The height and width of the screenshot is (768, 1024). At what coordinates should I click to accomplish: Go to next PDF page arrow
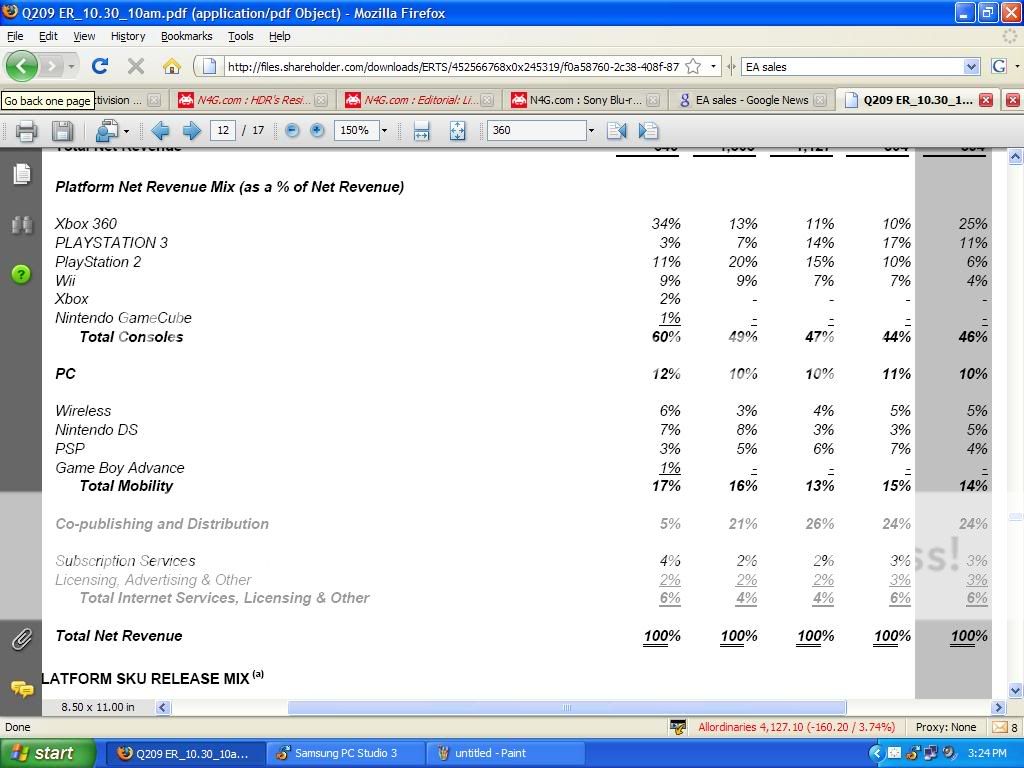pos(191,131)
